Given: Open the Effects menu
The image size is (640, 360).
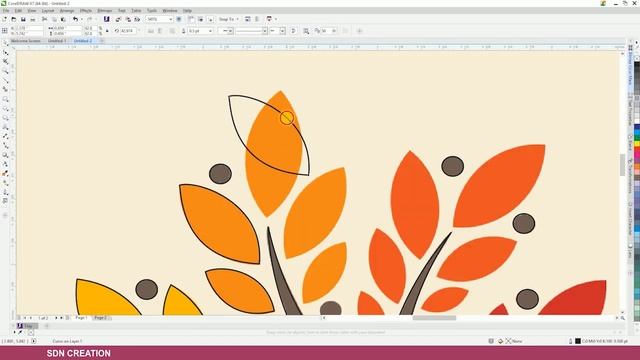Looking at the screenshot, I should click(x=86, y=11).
